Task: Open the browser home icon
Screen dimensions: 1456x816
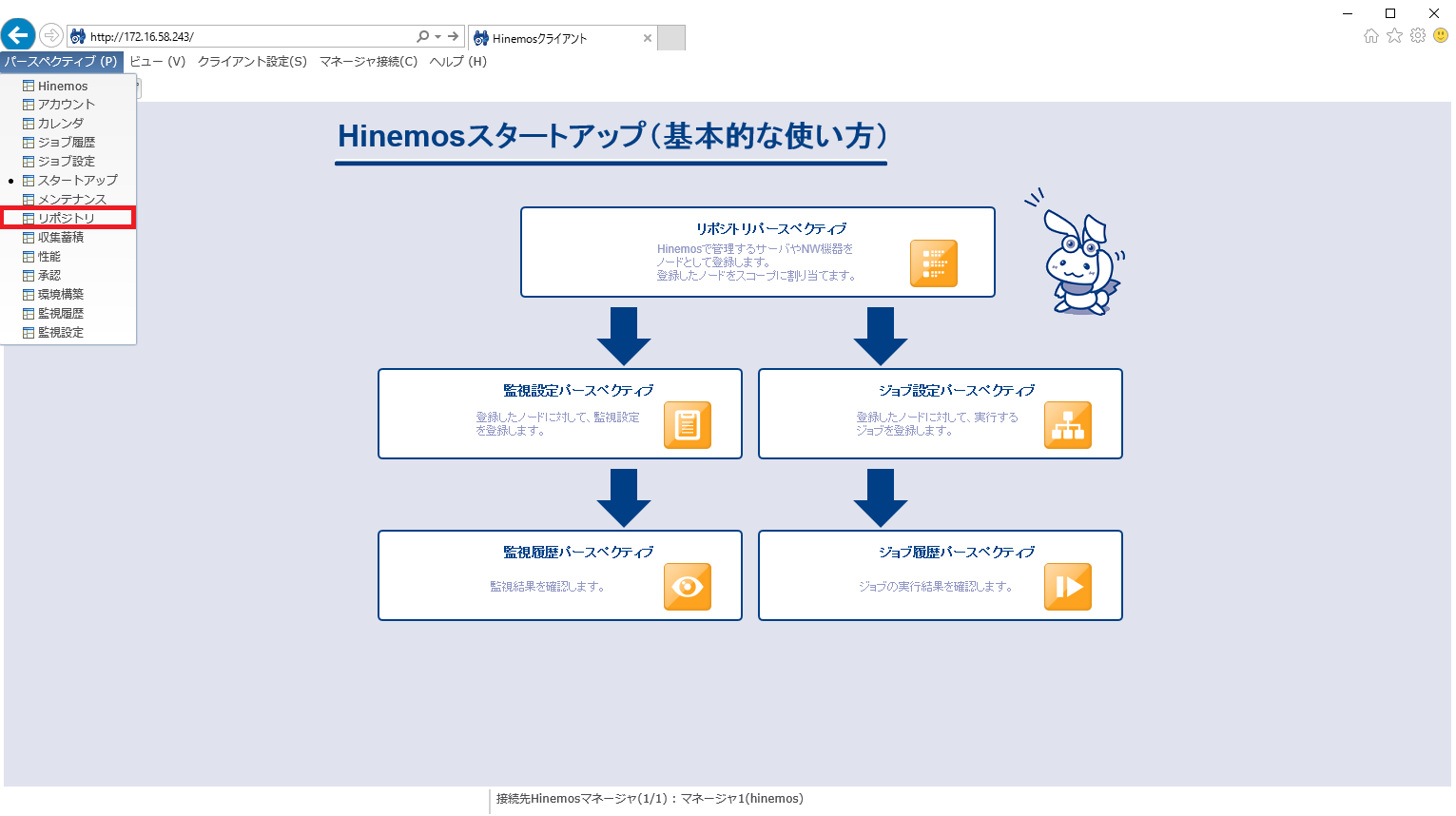Action: [1370, 35]
